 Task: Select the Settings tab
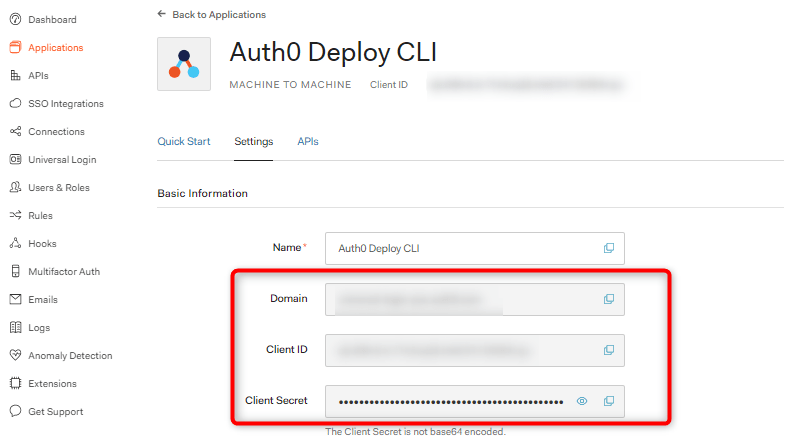click(254, 141)
